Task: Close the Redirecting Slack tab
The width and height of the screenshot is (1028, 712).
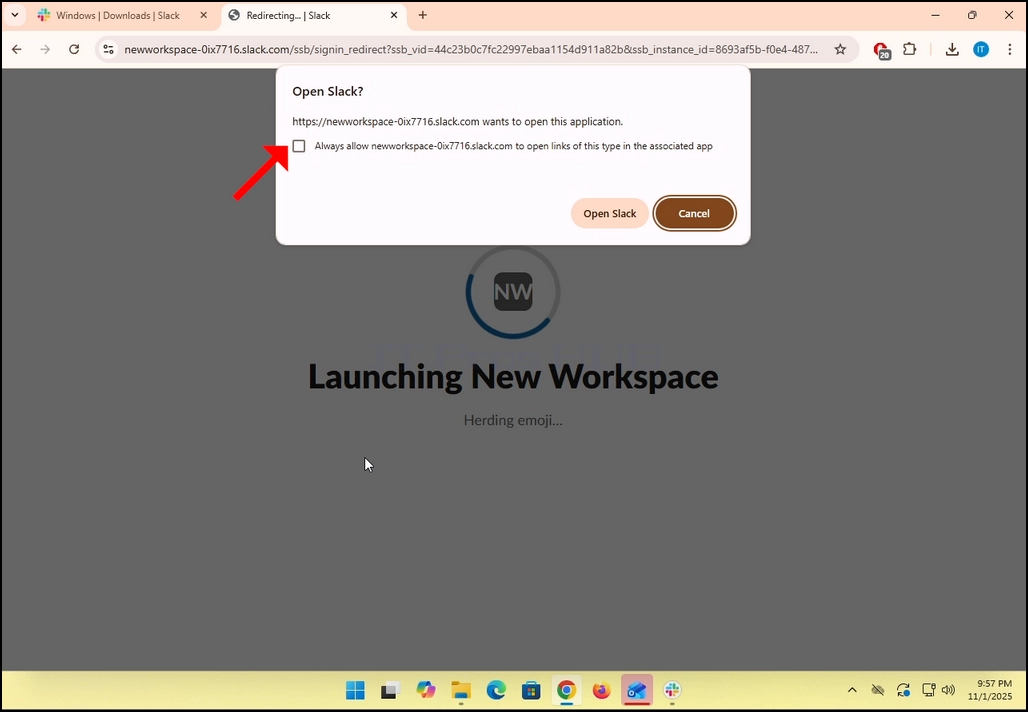Action: tap(393, 15)
